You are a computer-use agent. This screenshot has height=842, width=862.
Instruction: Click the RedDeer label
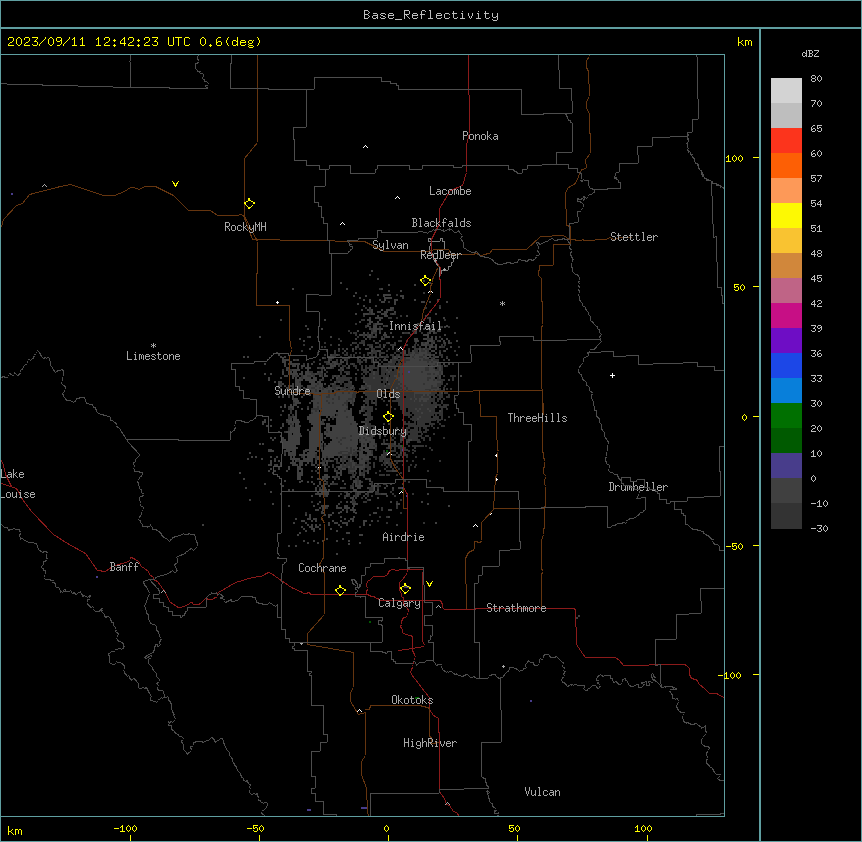(440, 255)
